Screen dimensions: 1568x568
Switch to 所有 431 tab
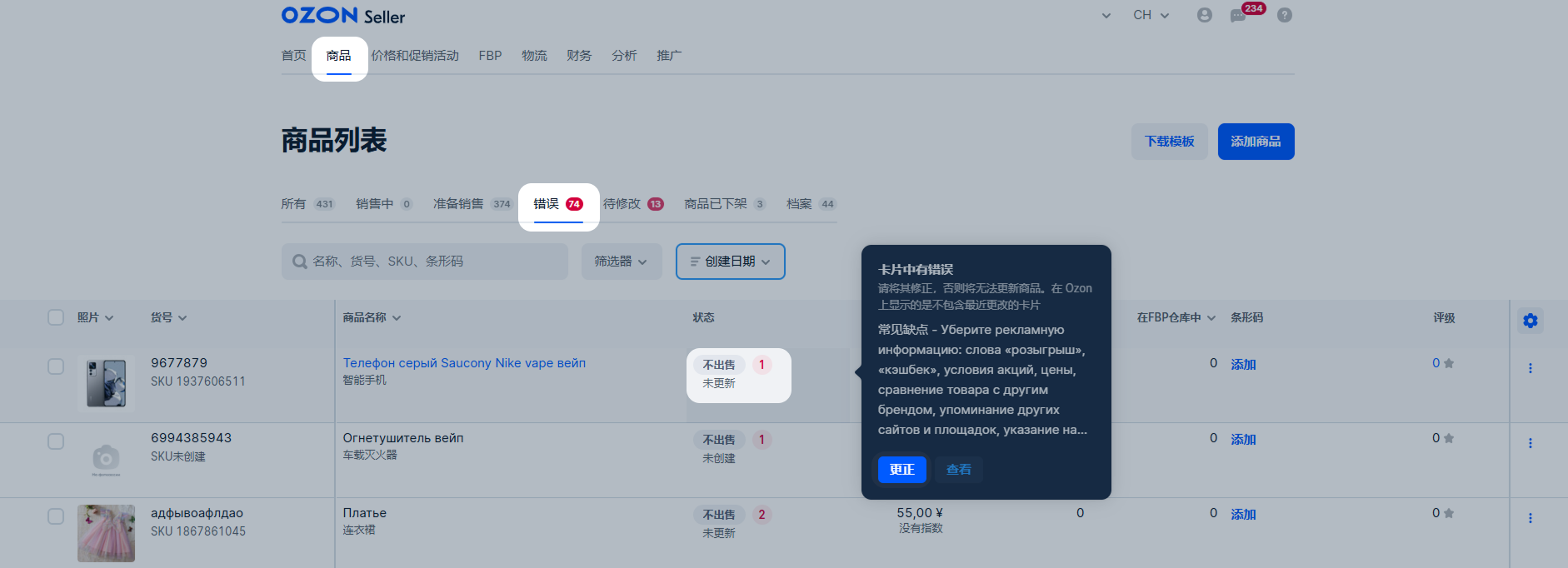point(308,204)
